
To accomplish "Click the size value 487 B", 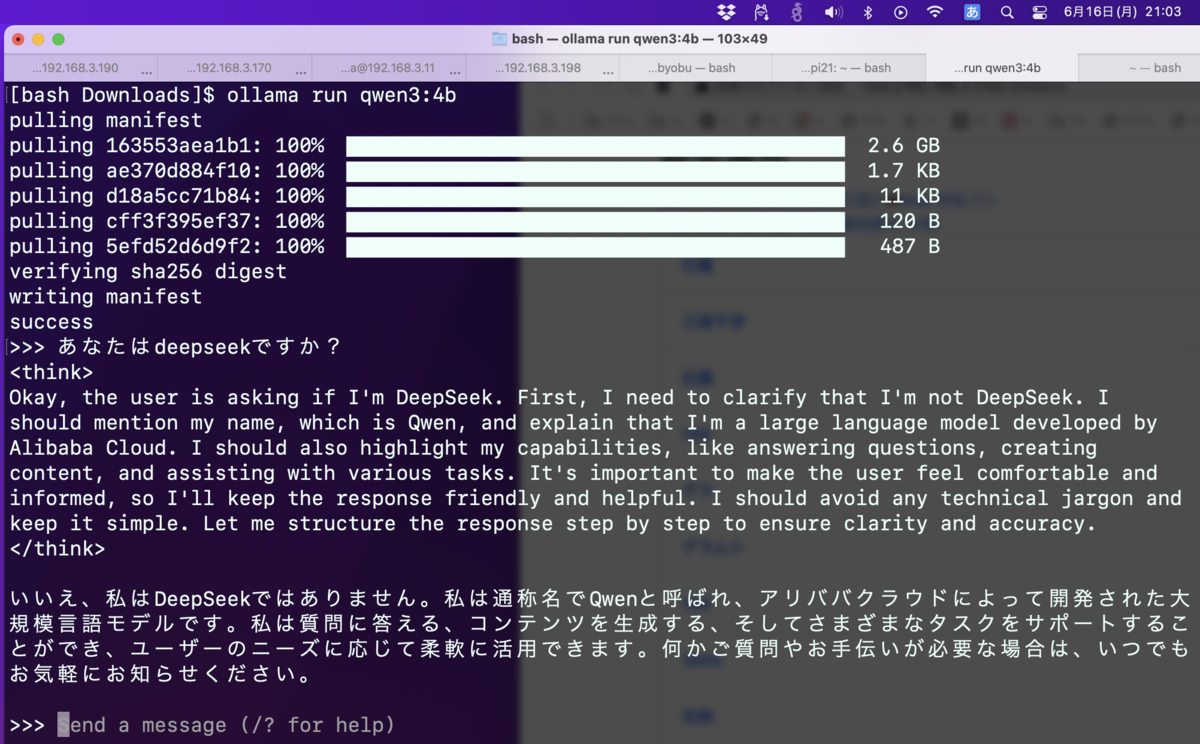I will tap(909, 246).
